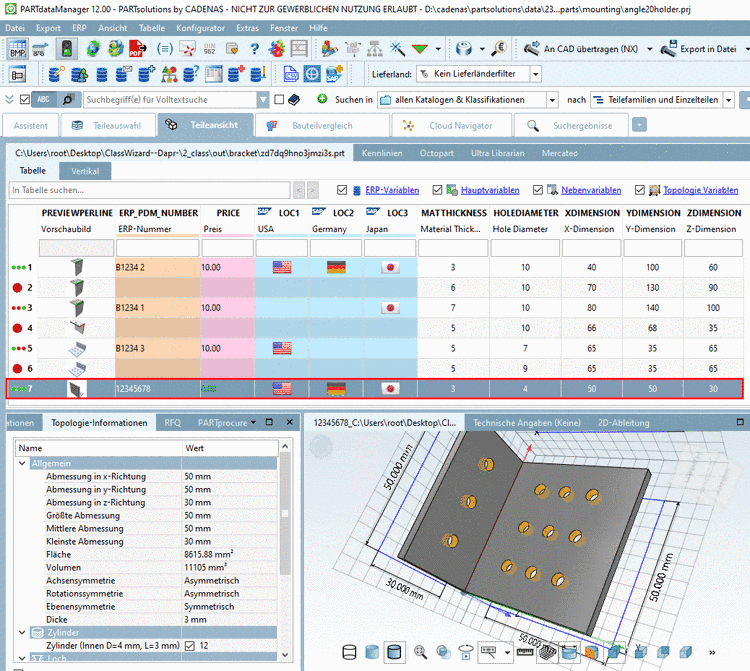Open the Volltextsuche history dropdown arrow
The width and height of the screenshot is (750, 671).
click(263, 99)
